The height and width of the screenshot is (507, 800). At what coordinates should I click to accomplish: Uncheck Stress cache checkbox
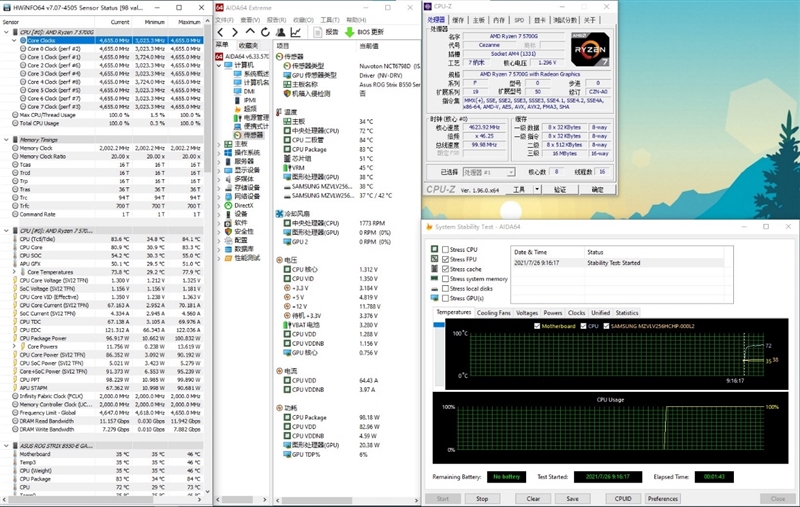click(445, 269)
